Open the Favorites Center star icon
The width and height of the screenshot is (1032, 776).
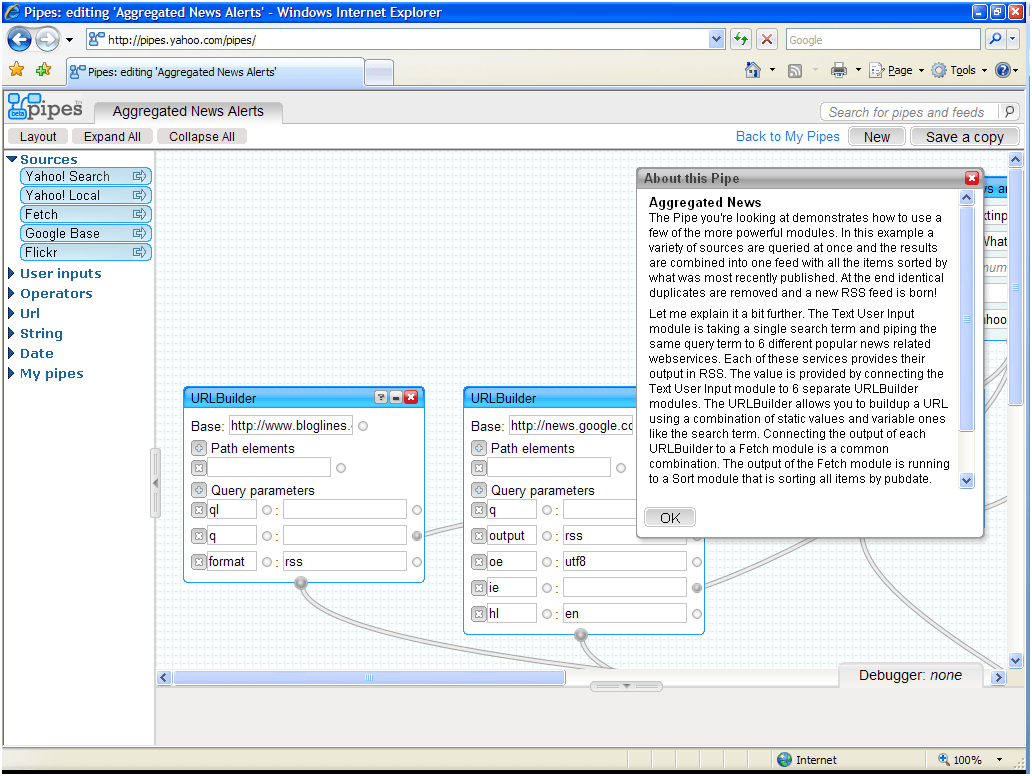click(x=16, y=70)
